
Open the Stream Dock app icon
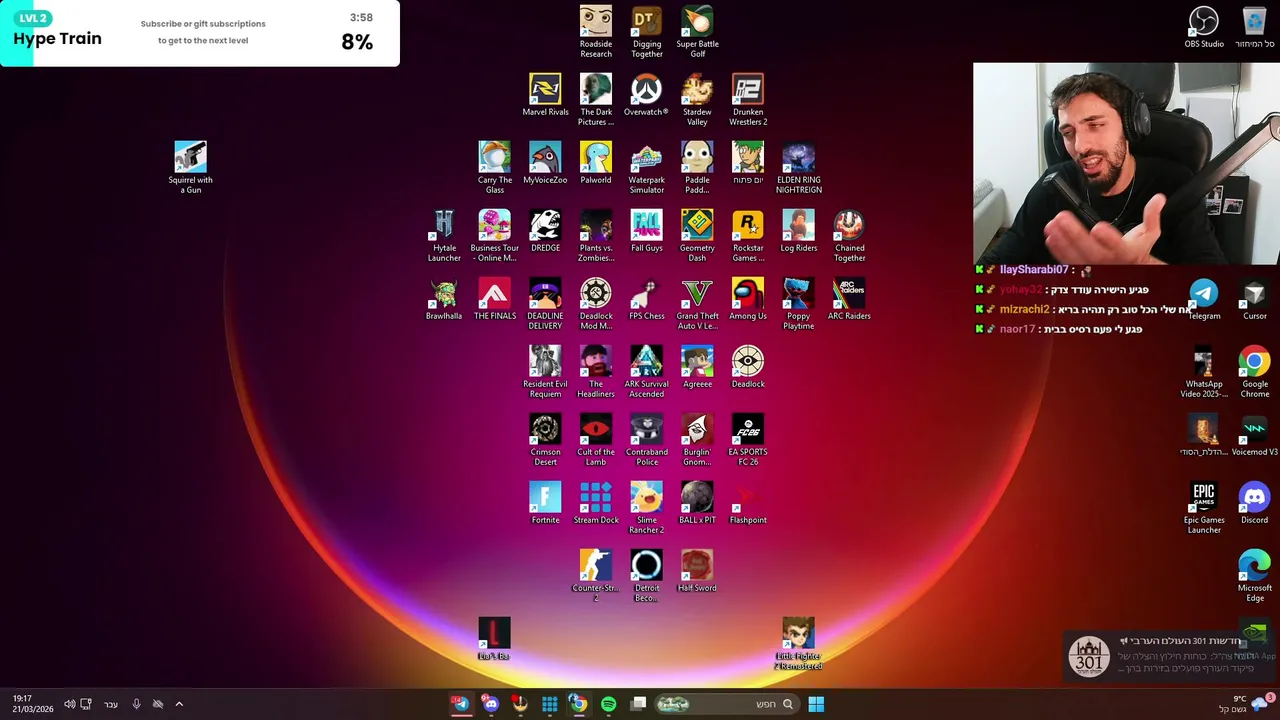pos(596,502)
